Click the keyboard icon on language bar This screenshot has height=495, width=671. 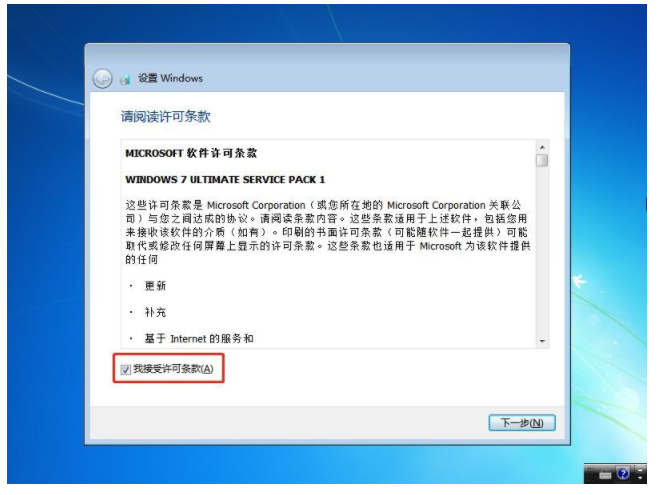[x=606, y=475]
